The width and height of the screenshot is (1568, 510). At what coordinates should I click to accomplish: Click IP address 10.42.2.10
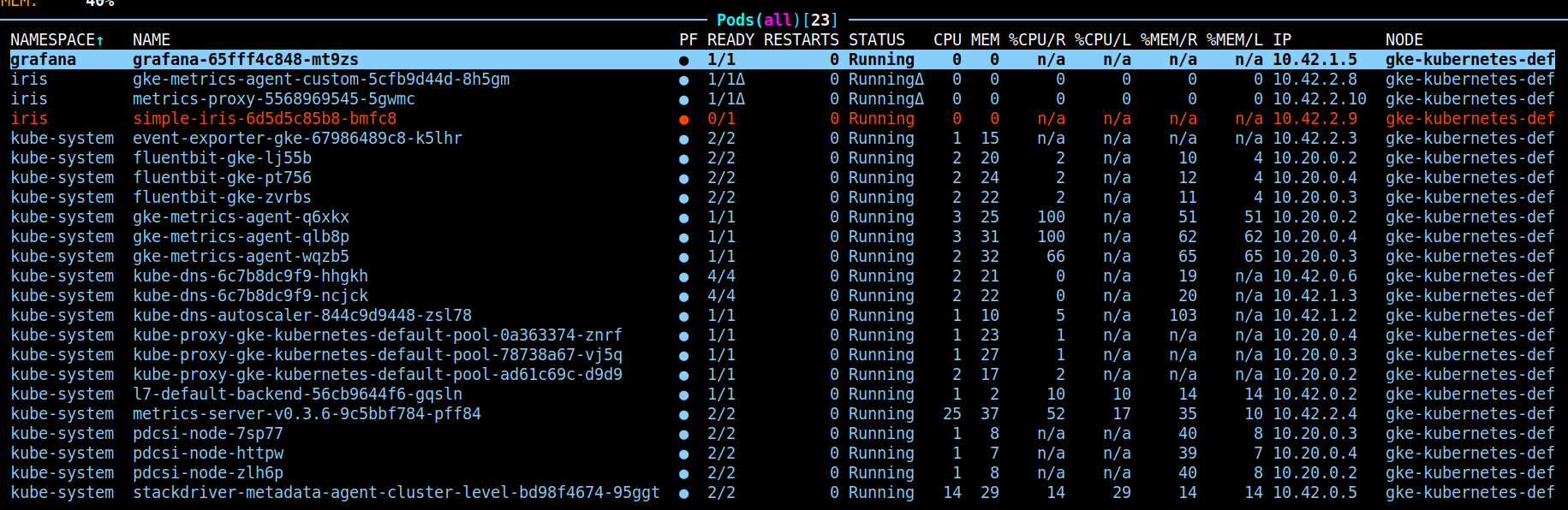pyautogui.click(x=1319, y=99)
